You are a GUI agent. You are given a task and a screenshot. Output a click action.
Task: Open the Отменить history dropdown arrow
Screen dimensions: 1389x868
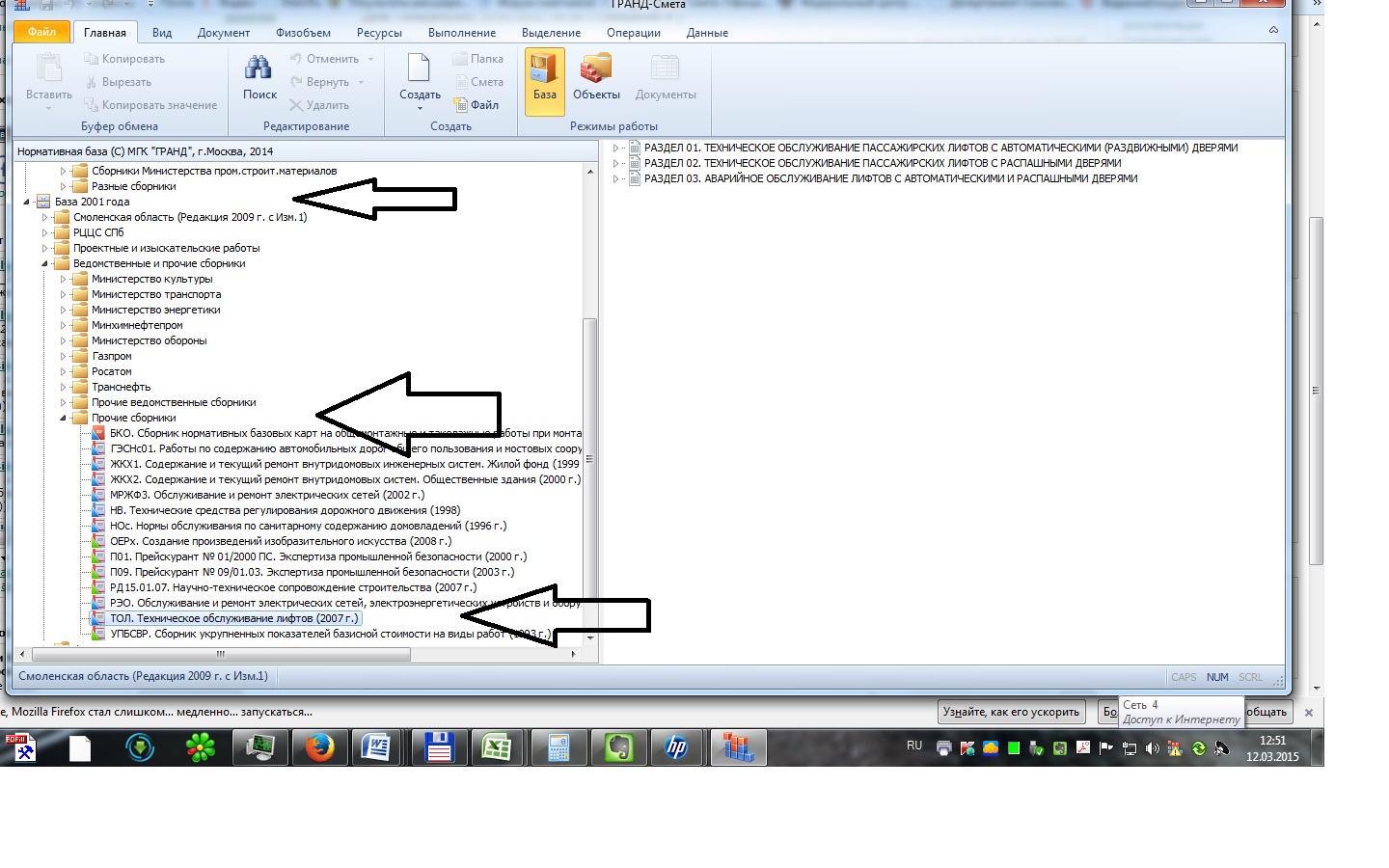point(370,59)
